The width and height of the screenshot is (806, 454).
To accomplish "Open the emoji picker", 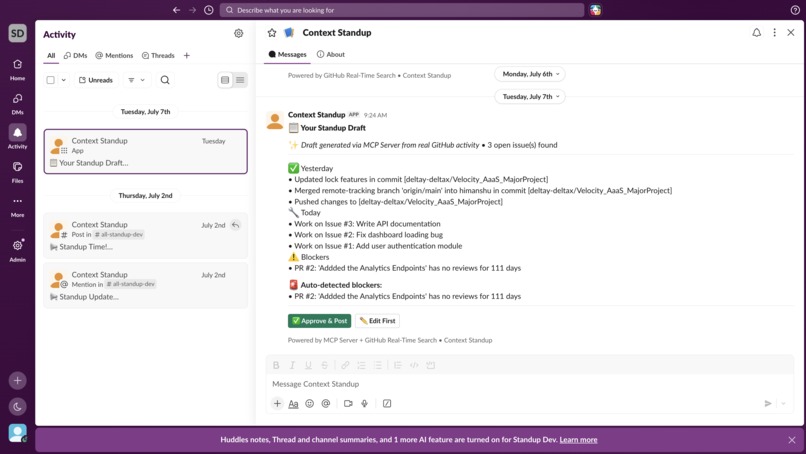I will coord(309,404).
